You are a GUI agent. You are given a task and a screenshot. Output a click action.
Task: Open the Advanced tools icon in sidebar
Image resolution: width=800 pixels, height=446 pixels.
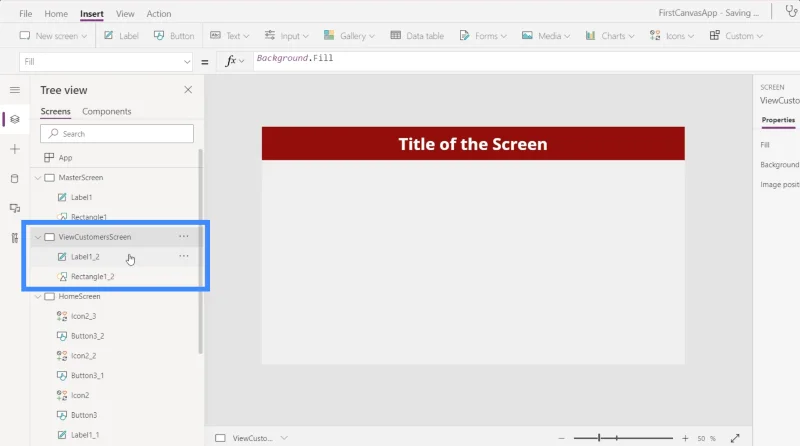point(15,238)
